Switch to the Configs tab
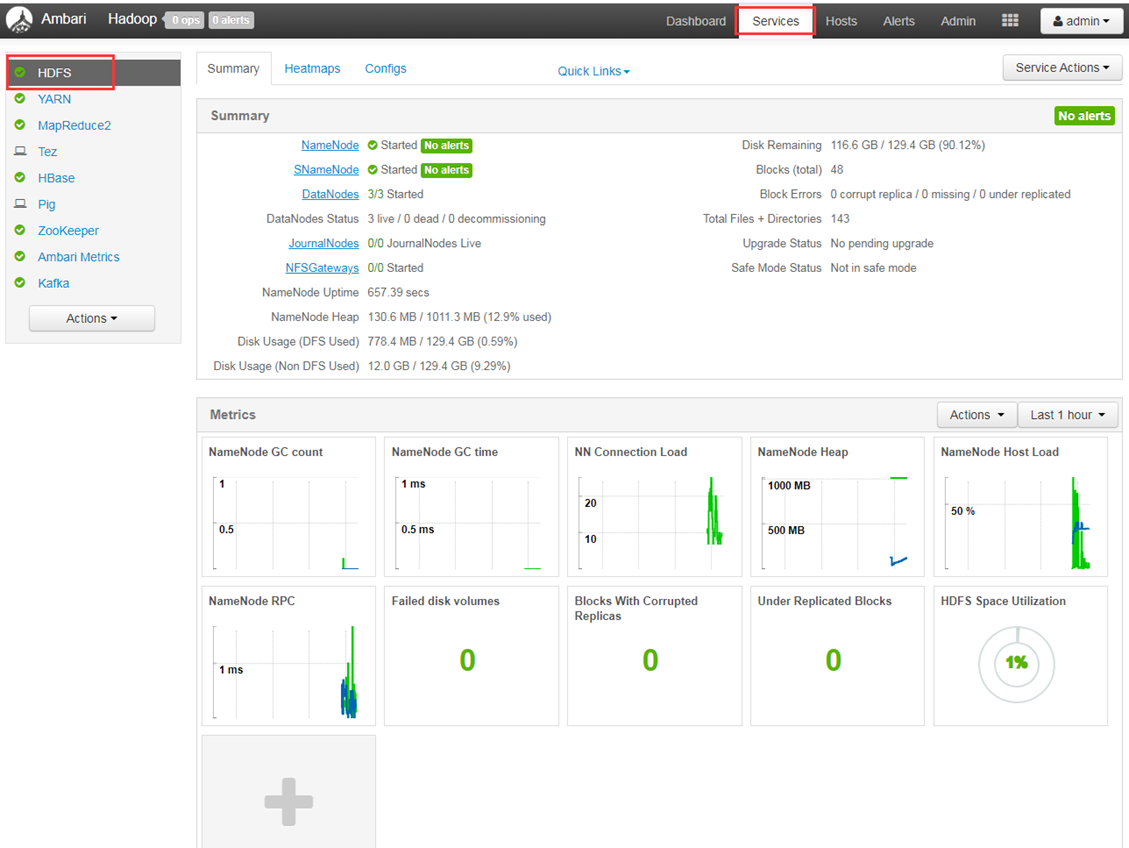Screen dimensions: 1129x848 [x=385, y=68]
